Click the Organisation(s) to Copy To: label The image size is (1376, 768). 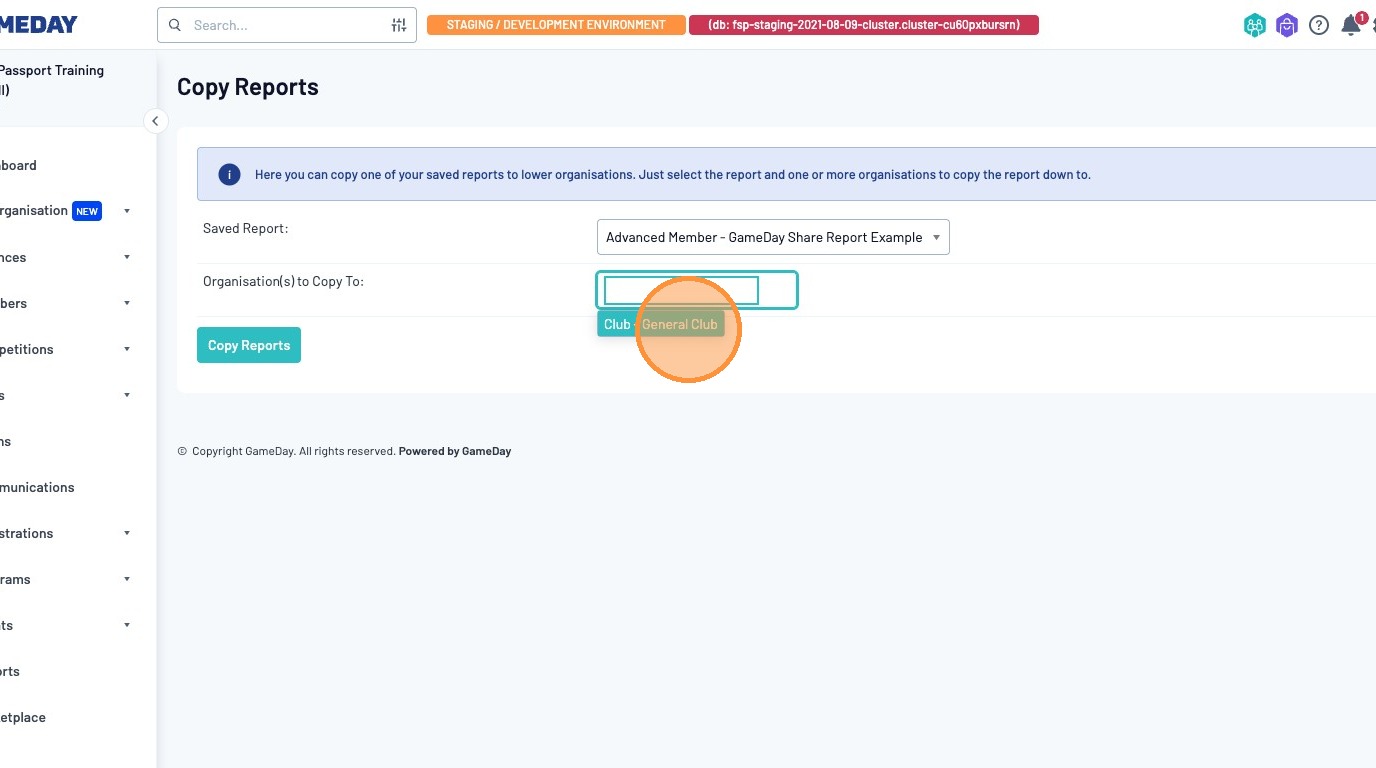pyautogui.click(x=283, y=281)
